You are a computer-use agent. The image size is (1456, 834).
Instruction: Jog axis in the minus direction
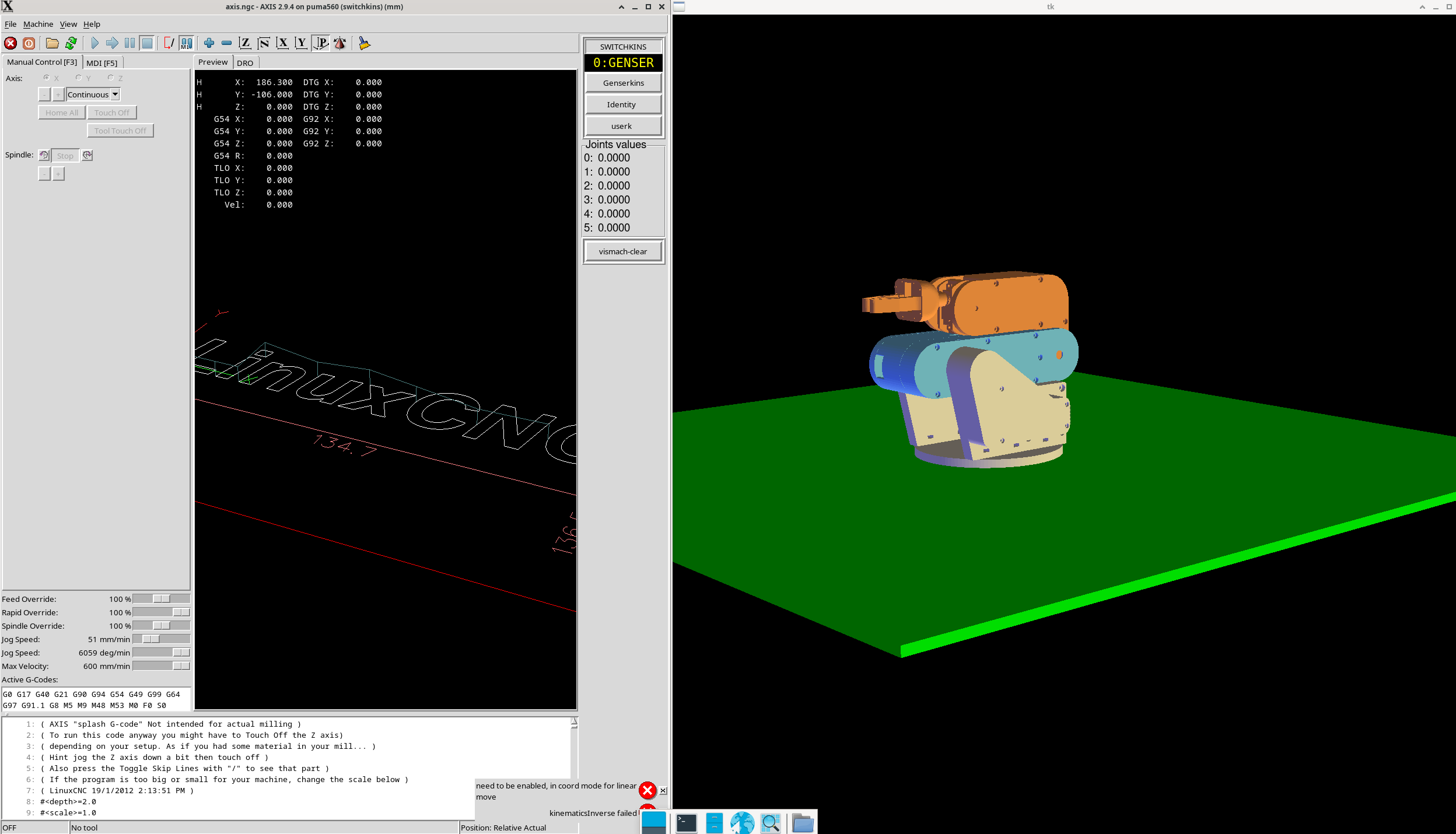(44, 94)
